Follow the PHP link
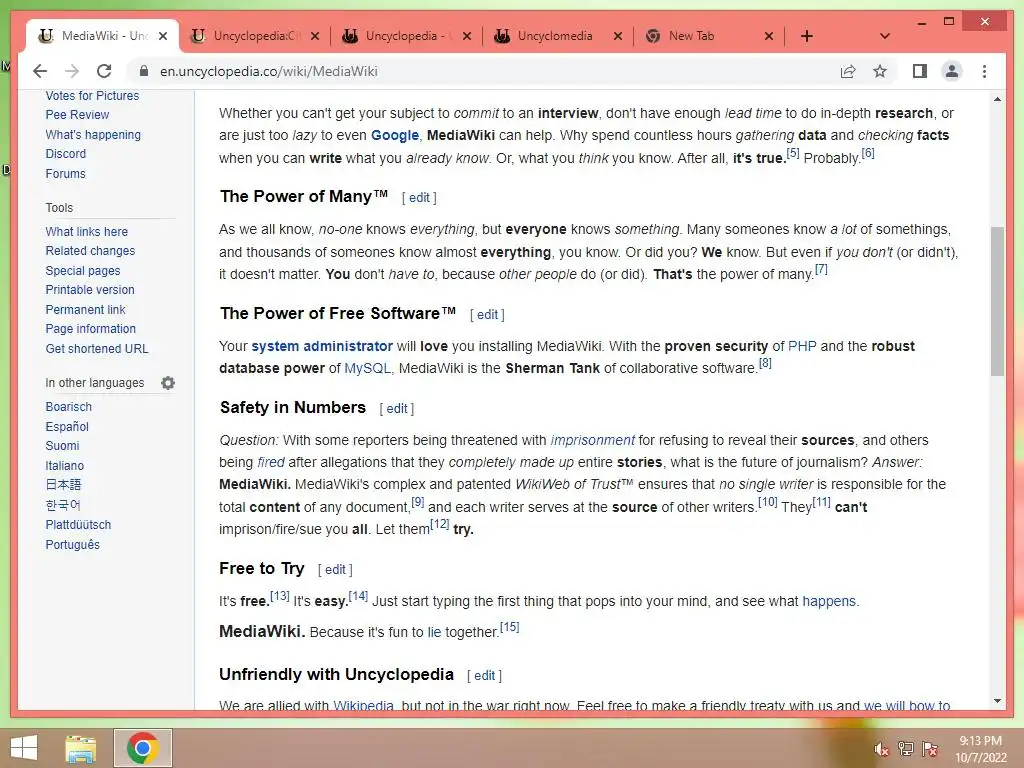1024x768 pixels. click(x=802, y=346)
